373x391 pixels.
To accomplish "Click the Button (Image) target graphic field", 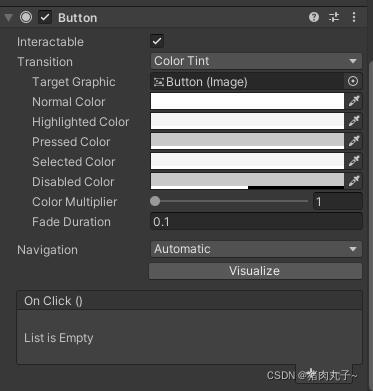I will (x=247, y=82).
